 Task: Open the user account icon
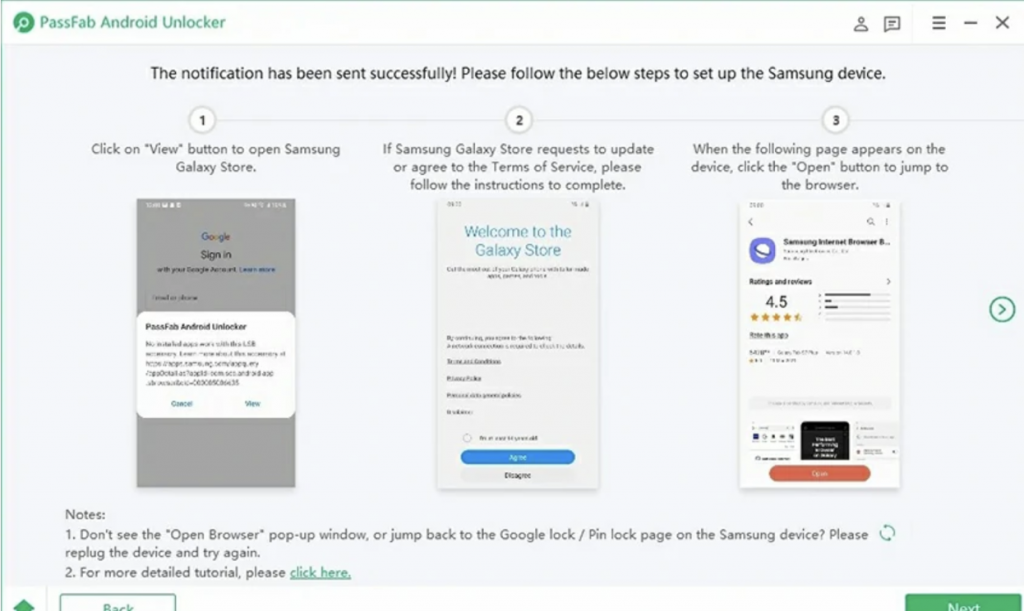point(860,24)
